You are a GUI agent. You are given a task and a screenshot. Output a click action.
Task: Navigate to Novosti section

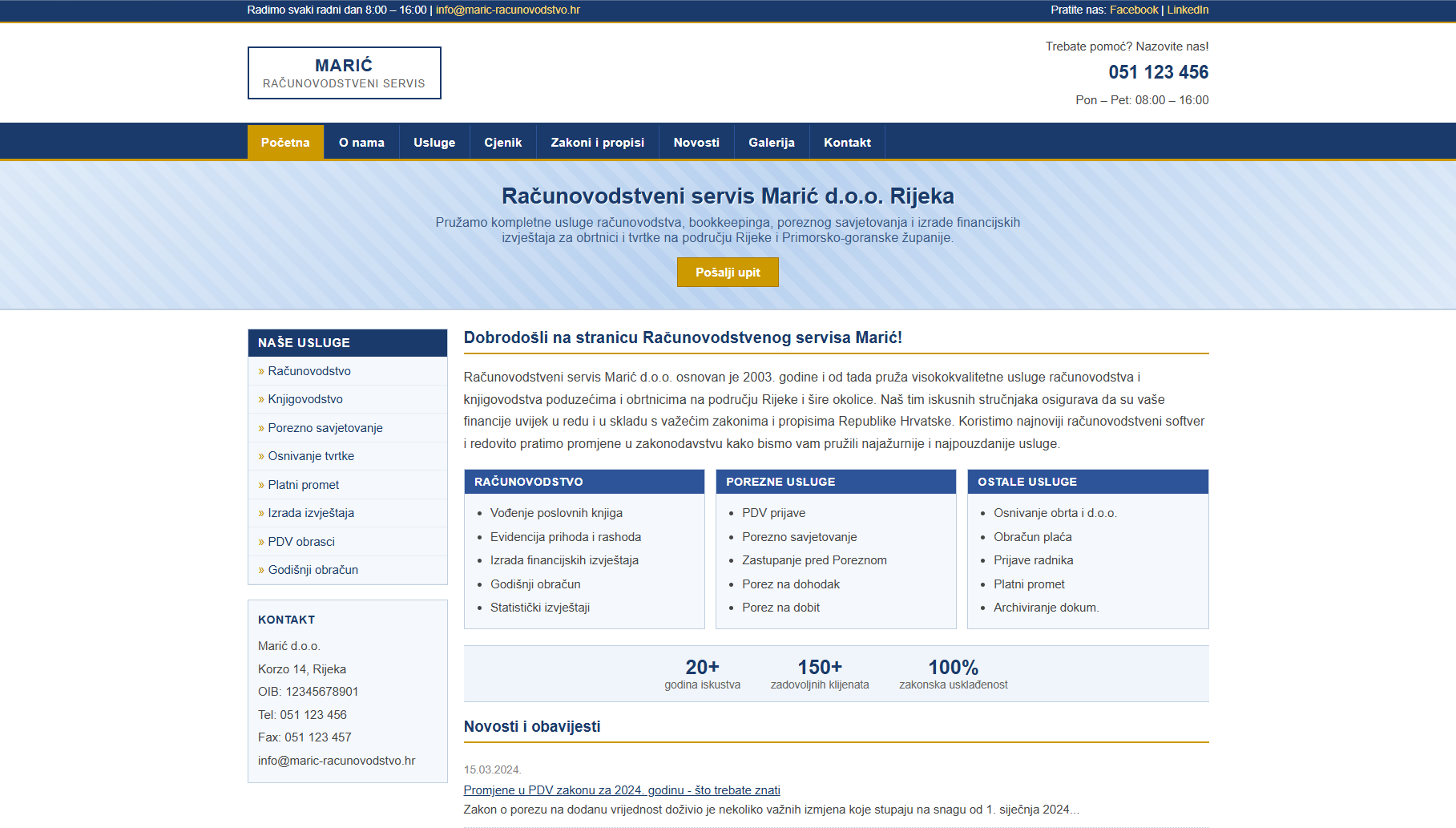(696, 142)
